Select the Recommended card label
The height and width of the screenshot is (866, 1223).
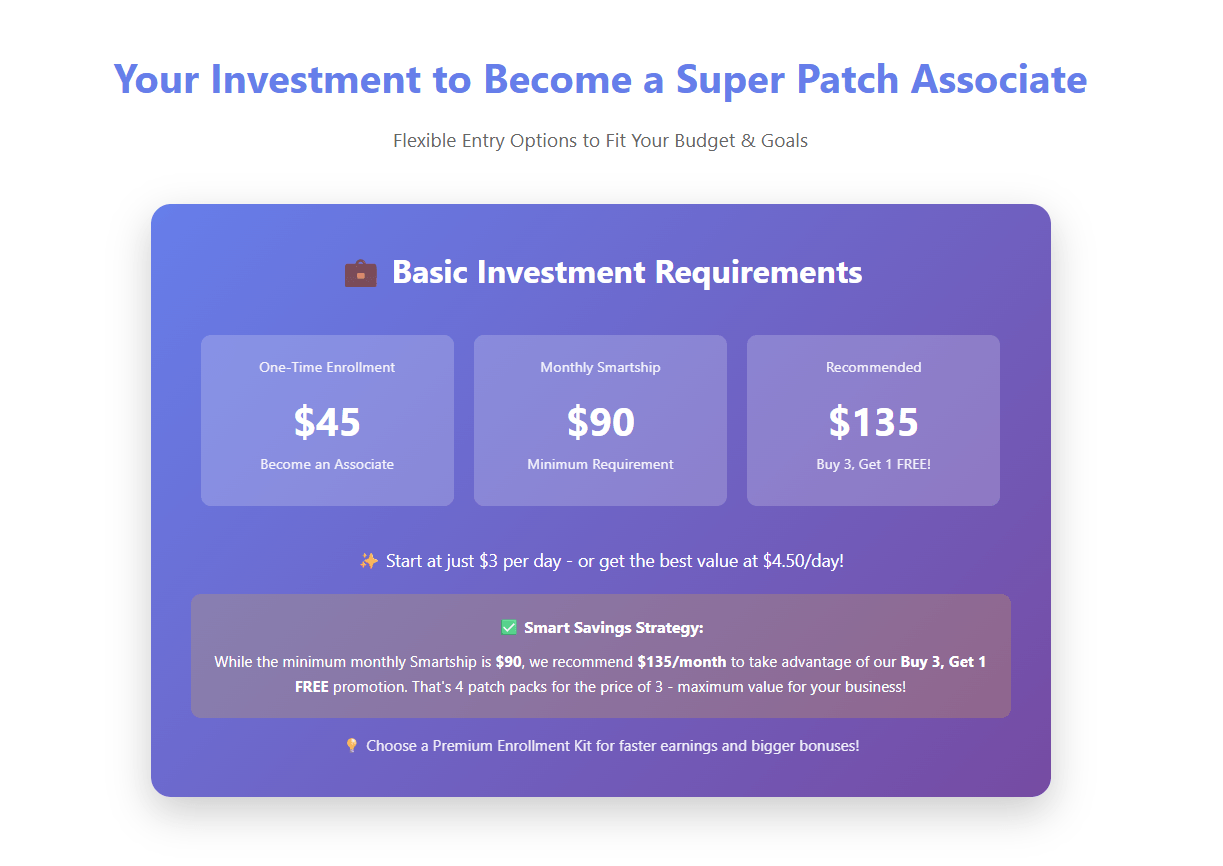pyautogui.click(x=873, y=367)
